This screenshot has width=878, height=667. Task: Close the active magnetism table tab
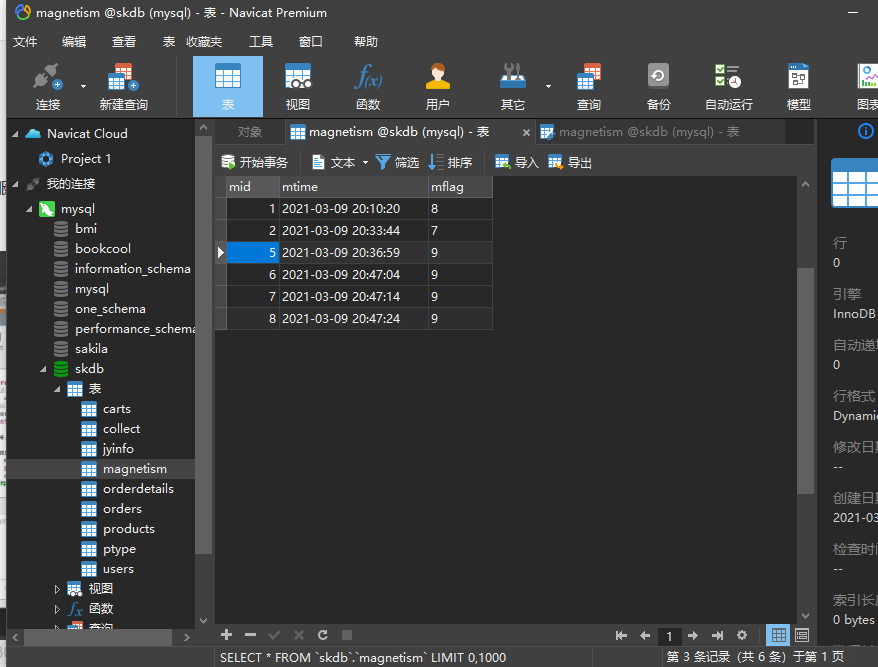tap(526, 133)
